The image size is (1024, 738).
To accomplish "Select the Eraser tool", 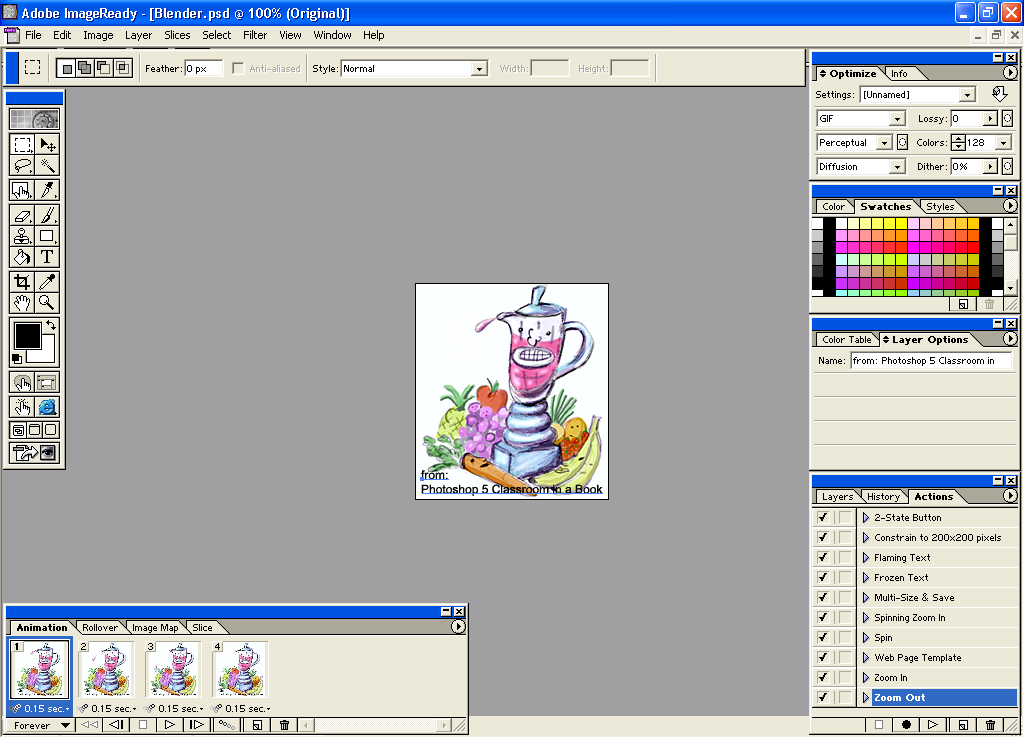I will point(22,215).
